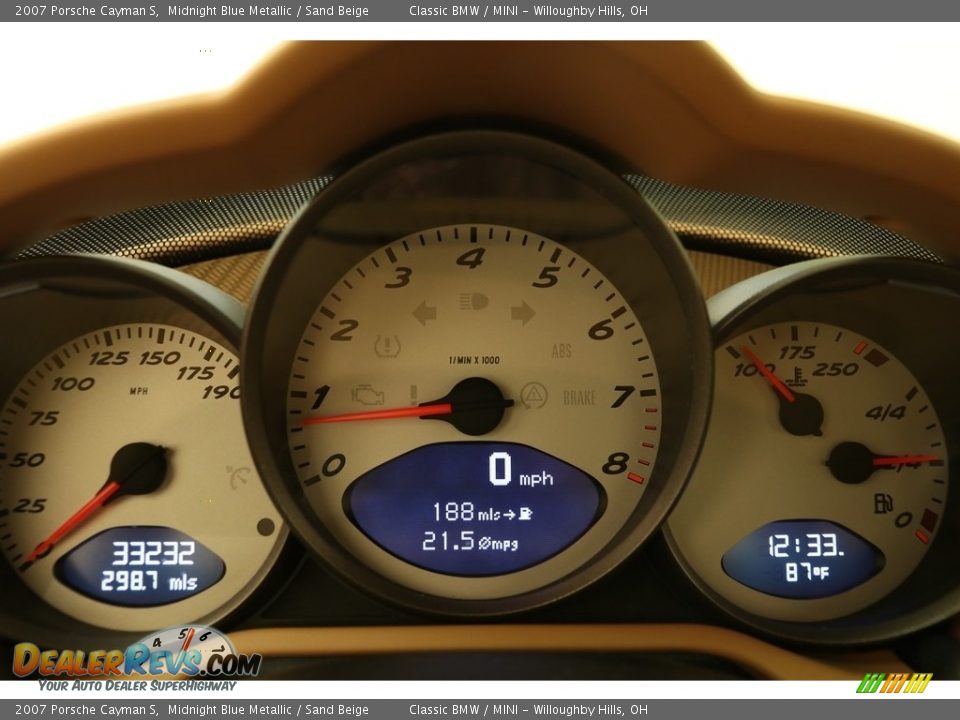Click the coolant temperature icon
The height and width of the screenshot is (720, 960).
click(x=796, y=376)
